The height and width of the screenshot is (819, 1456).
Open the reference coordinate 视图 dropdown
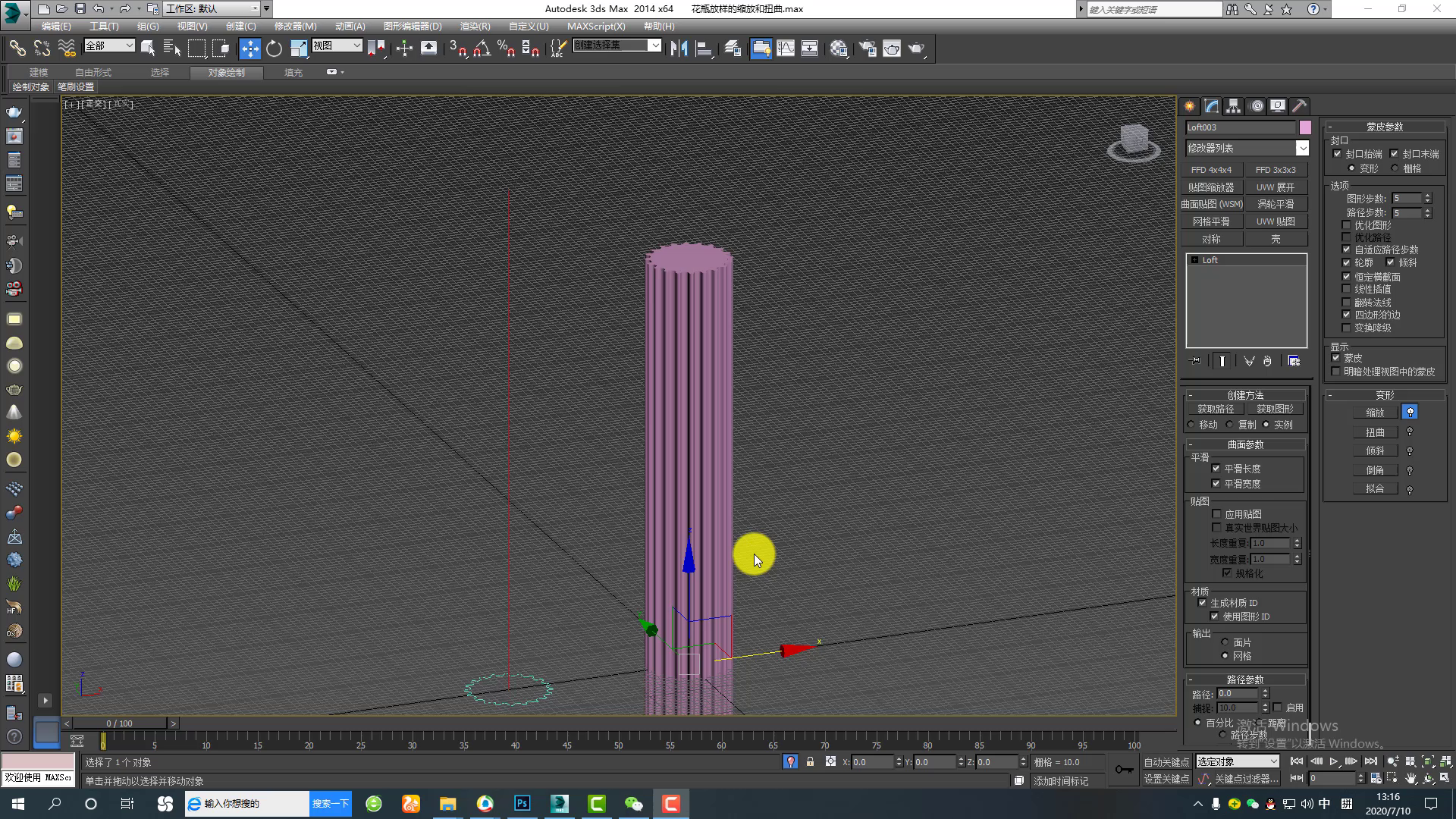[x=337, y=45]
